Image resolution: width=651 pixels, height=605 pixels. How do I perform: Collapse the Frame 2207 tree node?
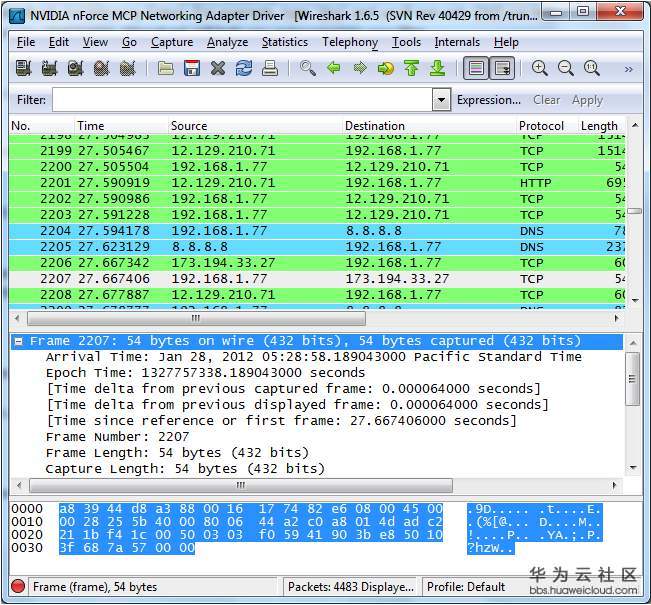click(x=18, y=341)
